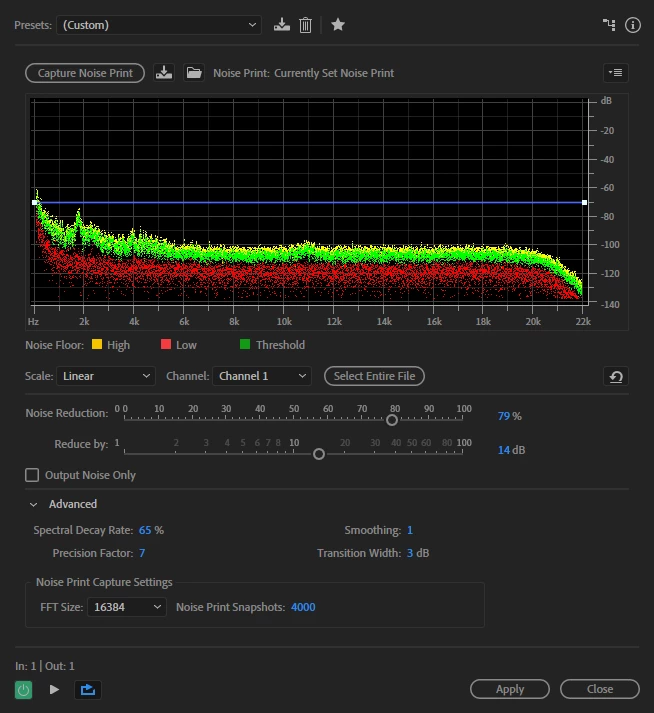The width and height of the screenshot is (654, 713).
Task: Click the delete preset trash icon
Action: point(305,25)
